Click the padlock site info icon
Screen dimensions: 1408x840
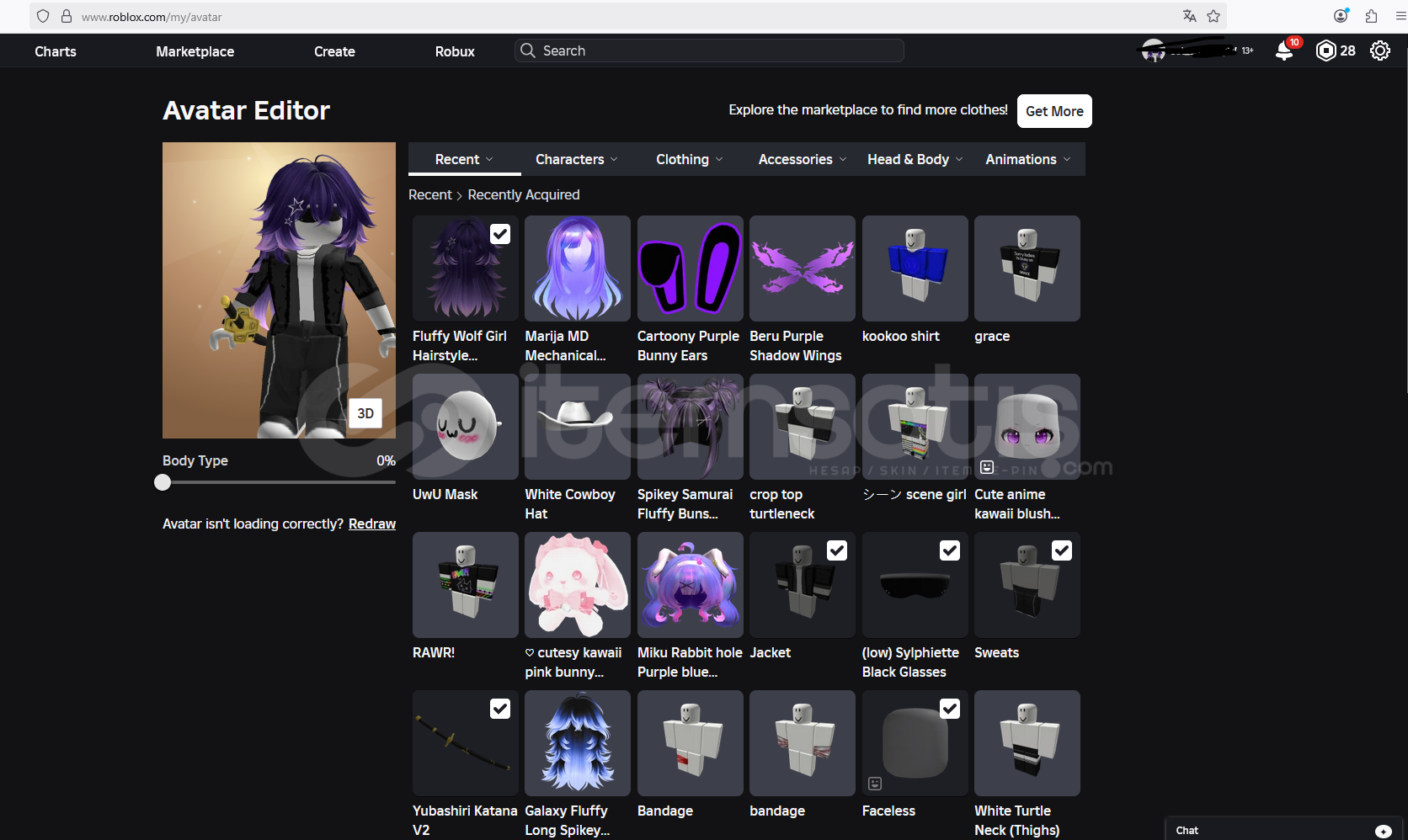point(67,16)
